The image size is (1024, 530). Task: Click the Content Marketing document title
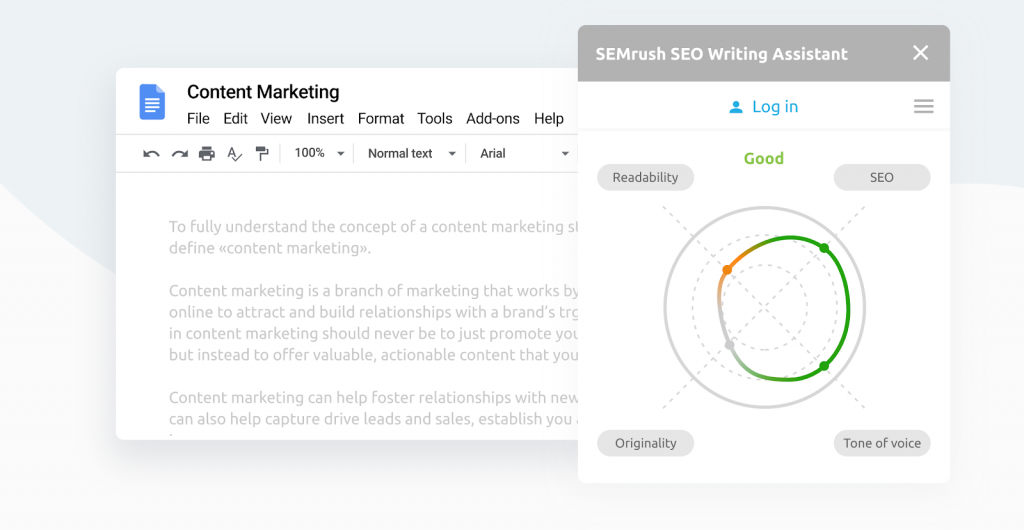[x=263, y=92]
